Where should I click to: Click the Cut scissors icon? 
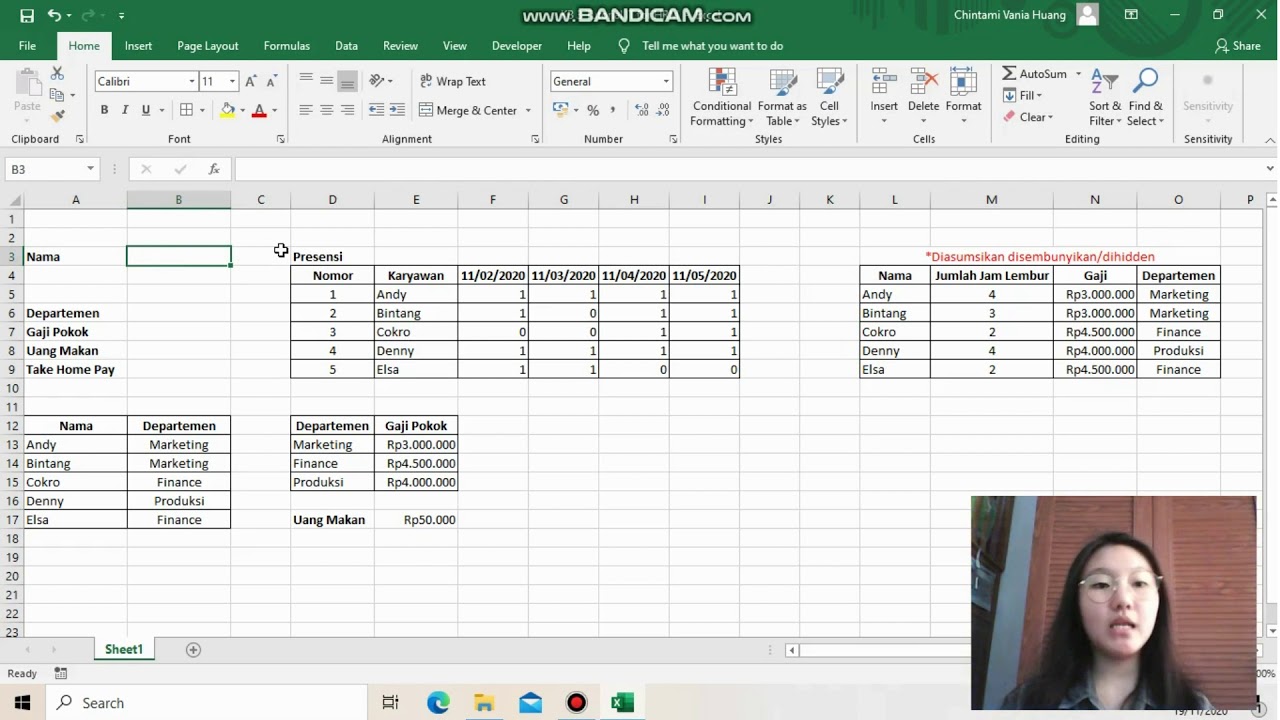57,74
